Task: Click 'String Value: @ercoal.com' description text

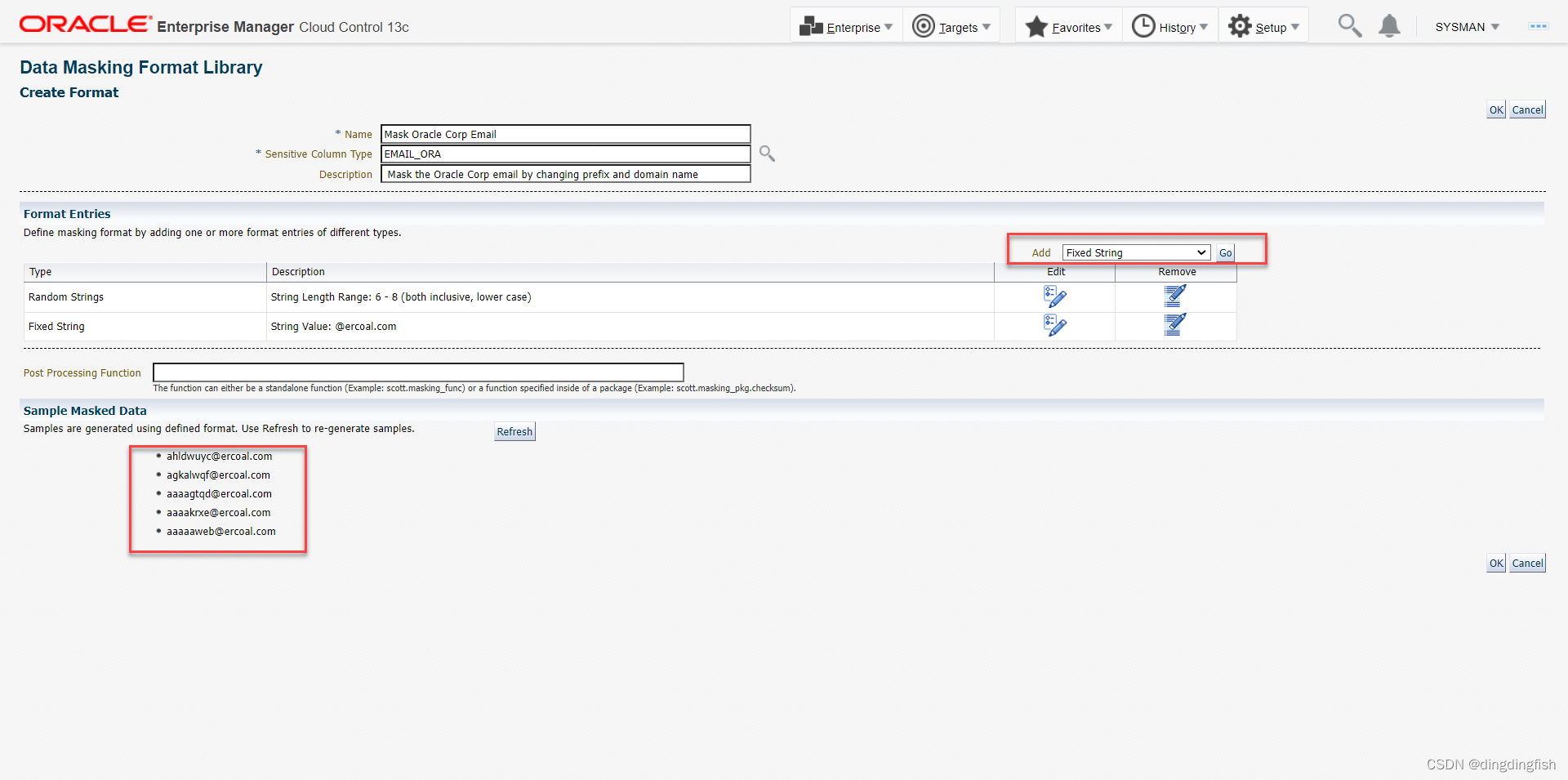Action: point(333,327)
